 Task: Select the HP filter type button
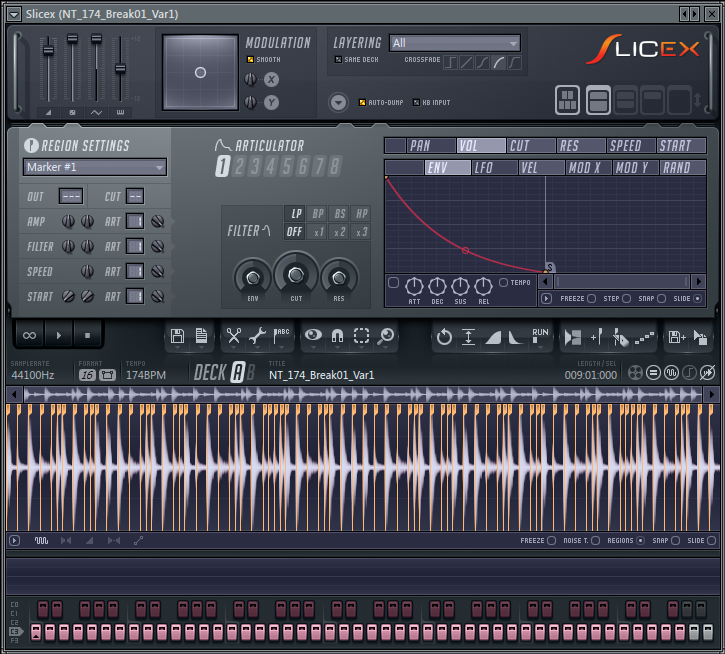click(x=362, y=213)
